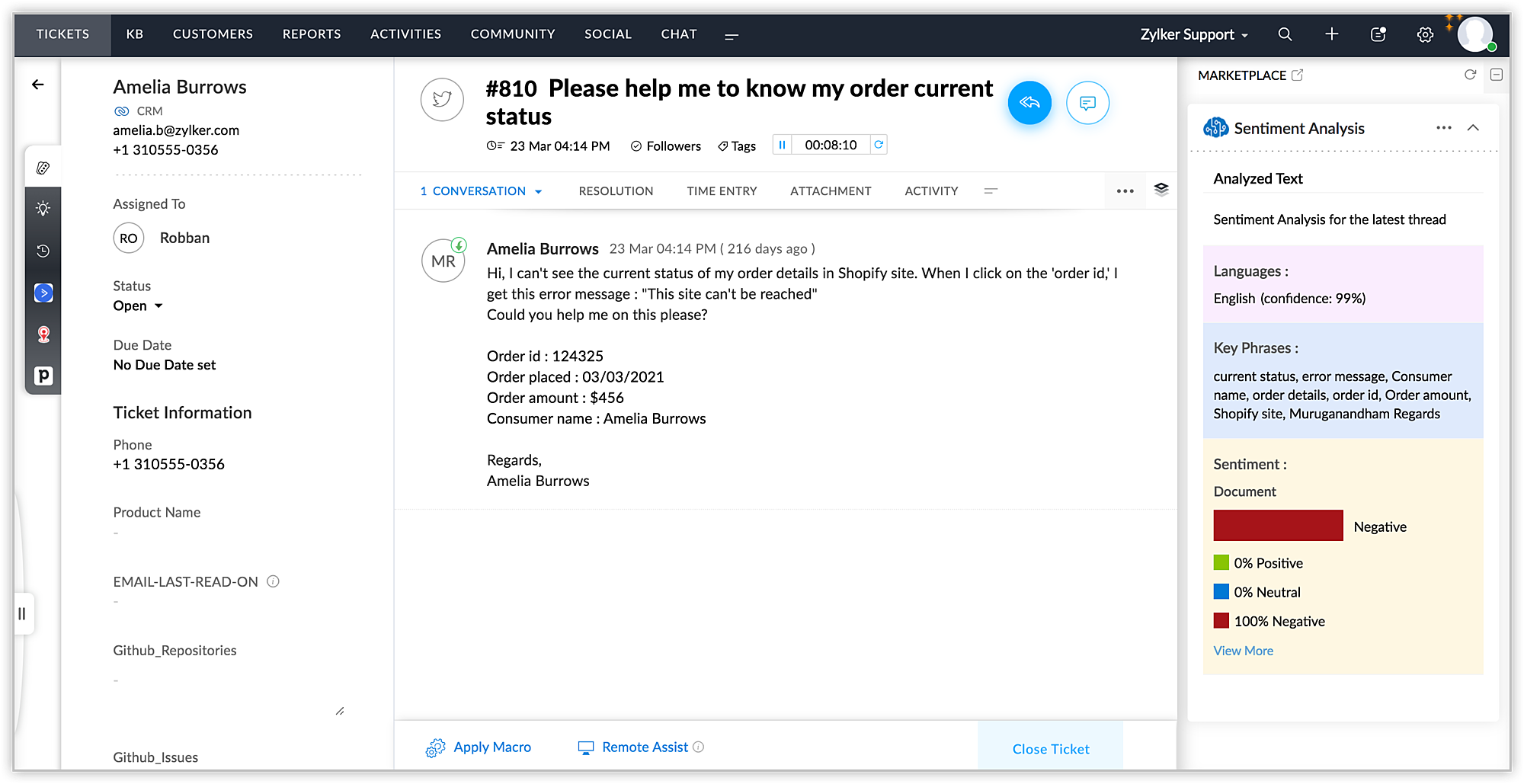This screenshot has width=1524, height=784.
Task: Open the setup gear icon
Action: pos(1425,34)
